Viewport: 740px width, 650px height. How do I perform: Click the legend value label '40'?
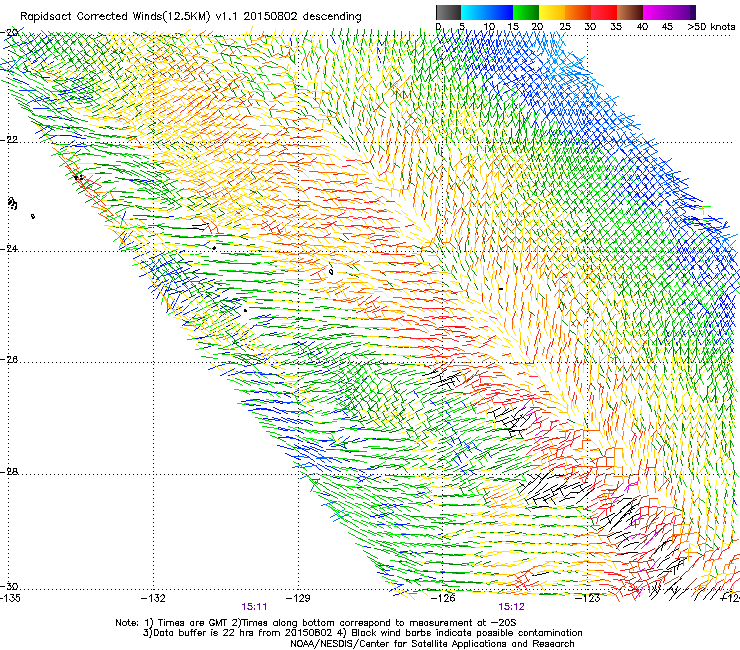click(x=642, y=27)
